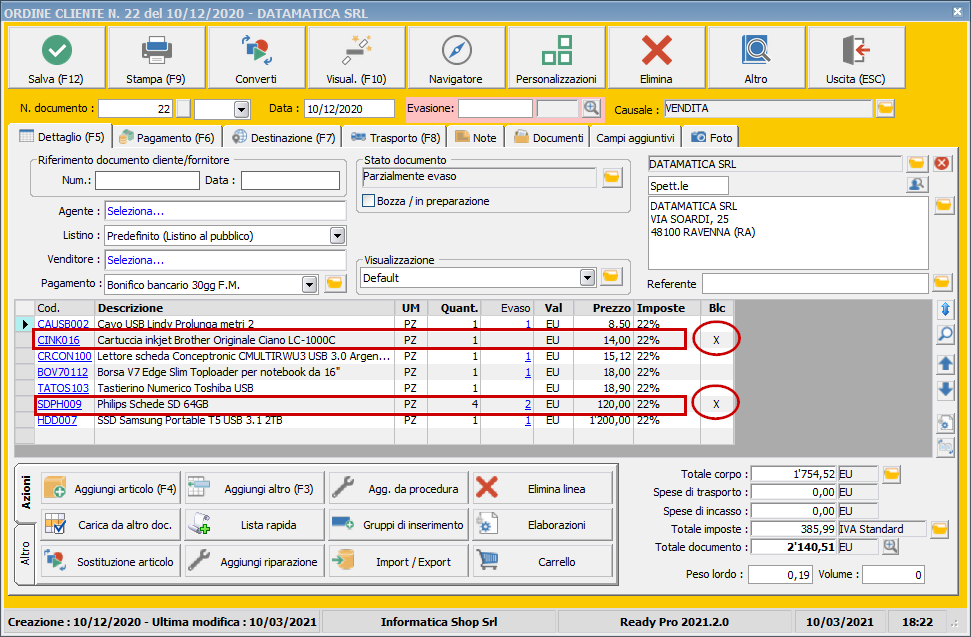Remove the customer with the red X icon
The width and height of the screenshot is (971, 637).
click(942, 163)
